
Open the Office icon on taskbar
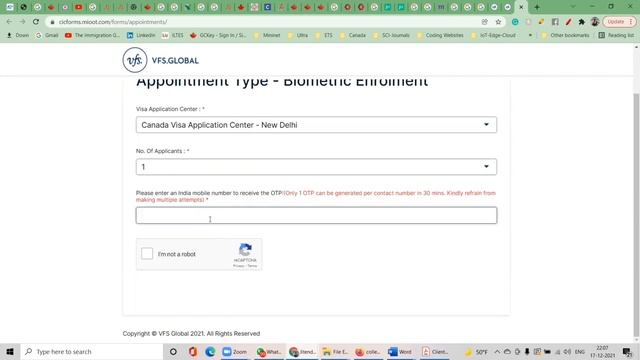[x=193, y=351]
